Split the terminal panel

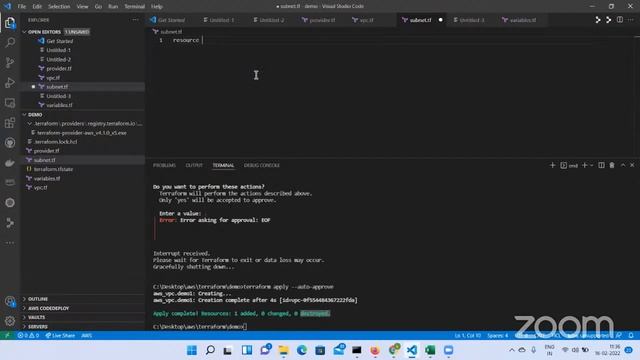(x=601, y=165)
